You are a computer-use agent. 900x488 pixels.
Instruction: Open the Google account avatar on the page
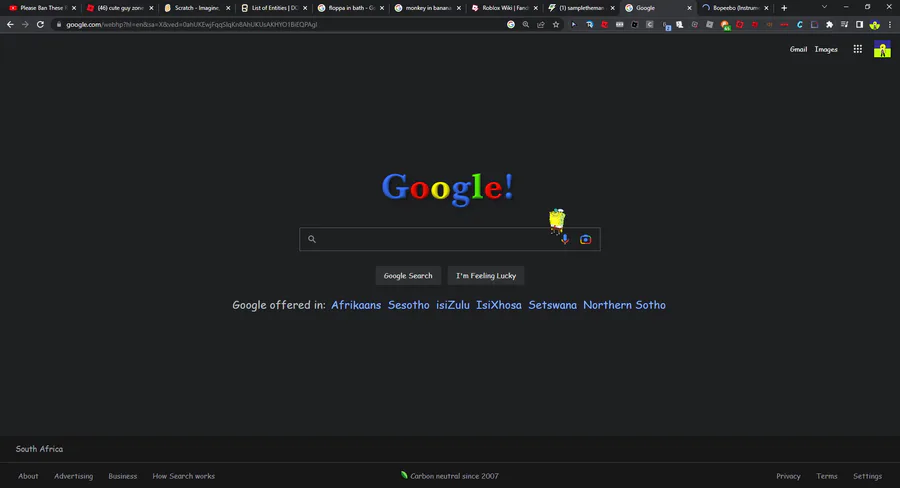pyautogui.click(x=882, y=49)
